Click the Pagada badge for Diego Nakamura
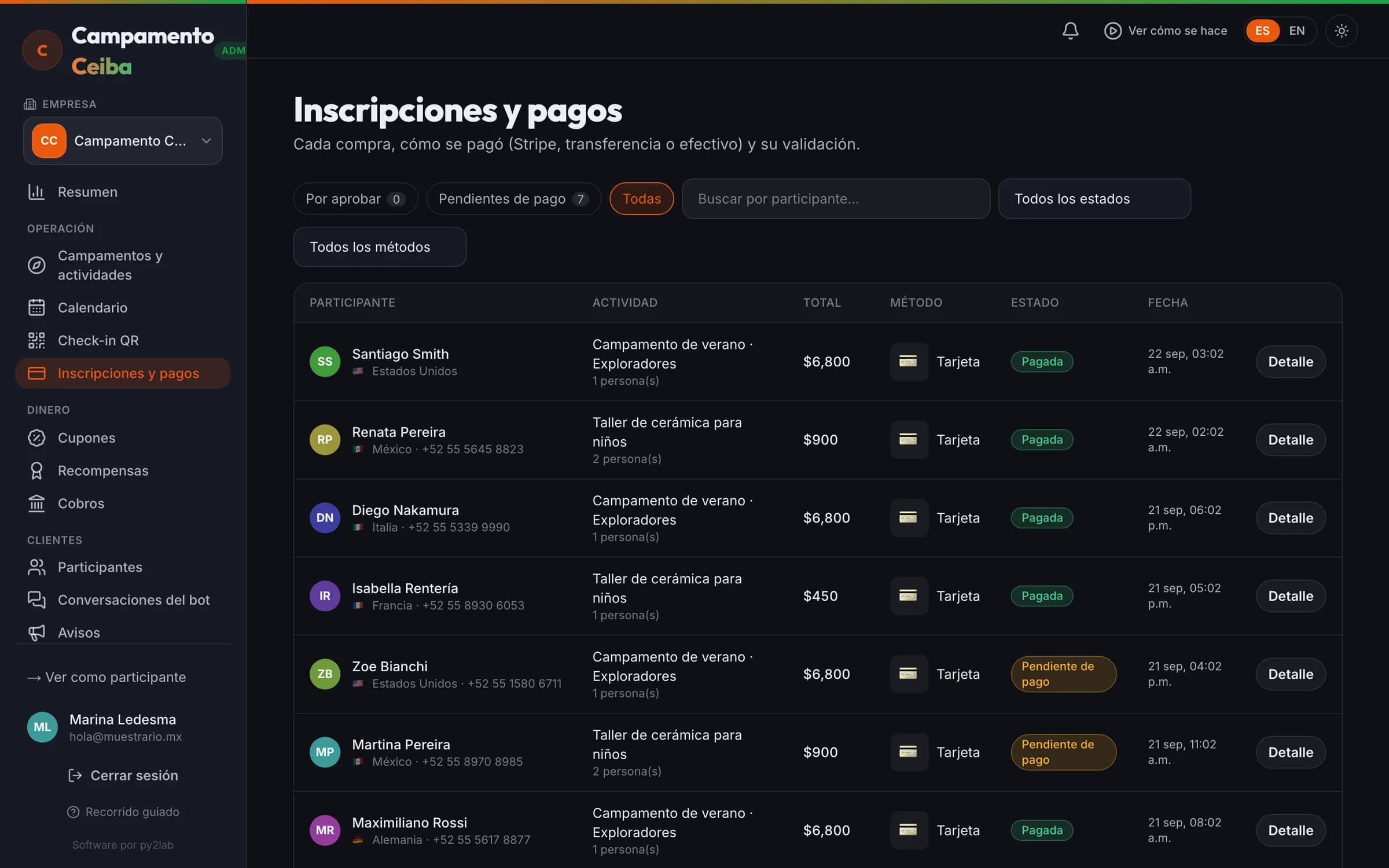The height and width of the screenshot is (868, 1389). [1042, 518]
